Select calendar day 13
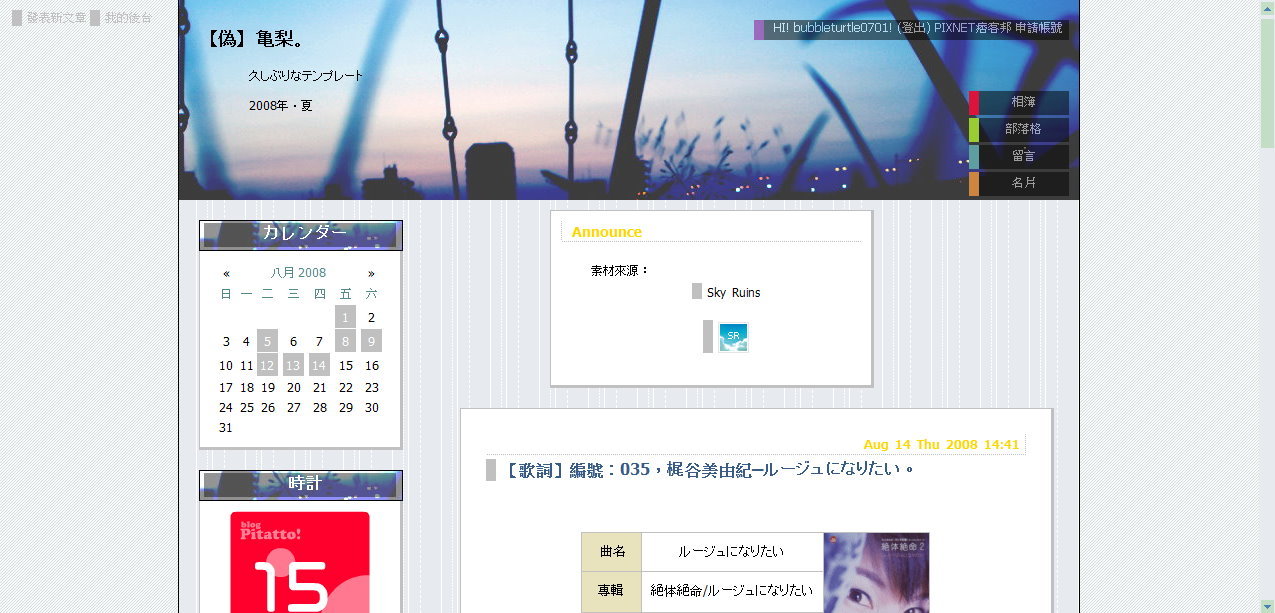The height and width of the screenshot is (613, 1275). 293,365
